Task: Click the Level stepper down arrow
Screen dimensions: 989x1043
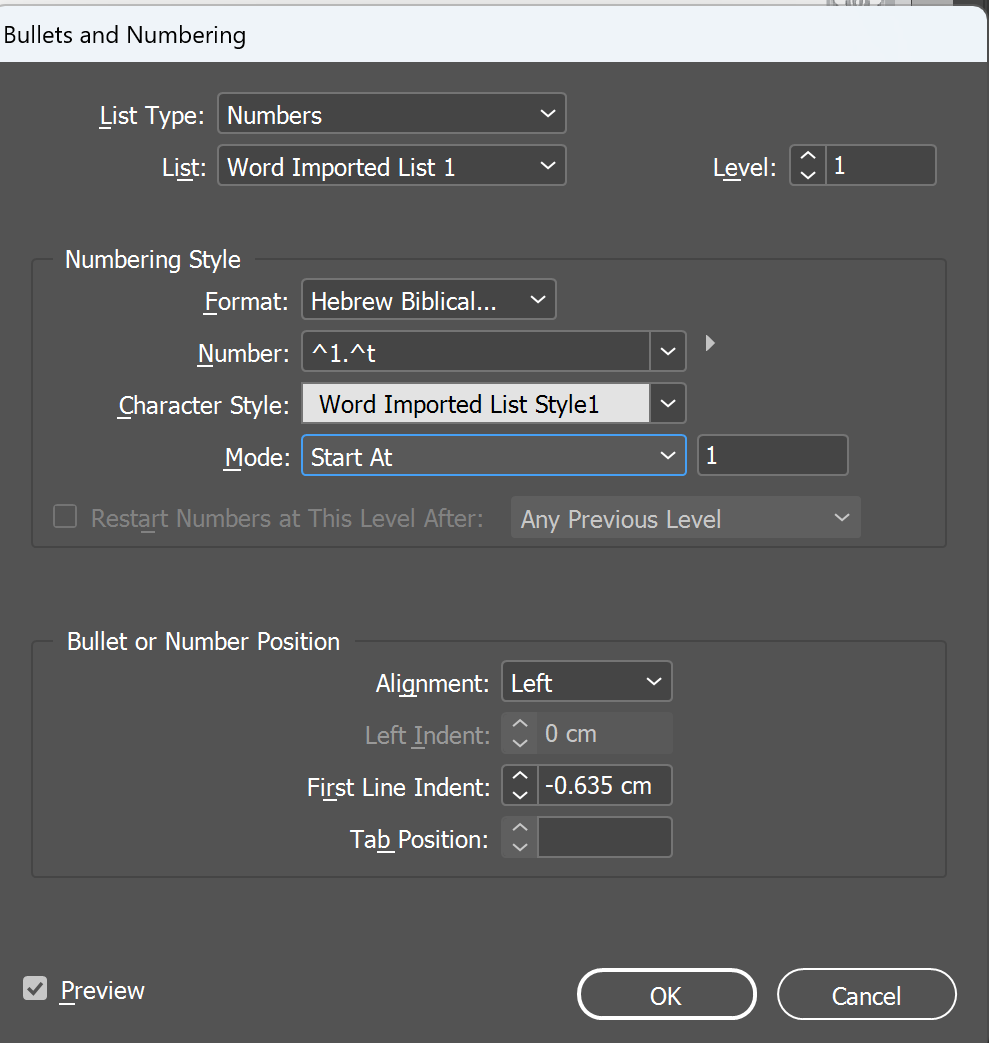Action: [x=808, y=174]
